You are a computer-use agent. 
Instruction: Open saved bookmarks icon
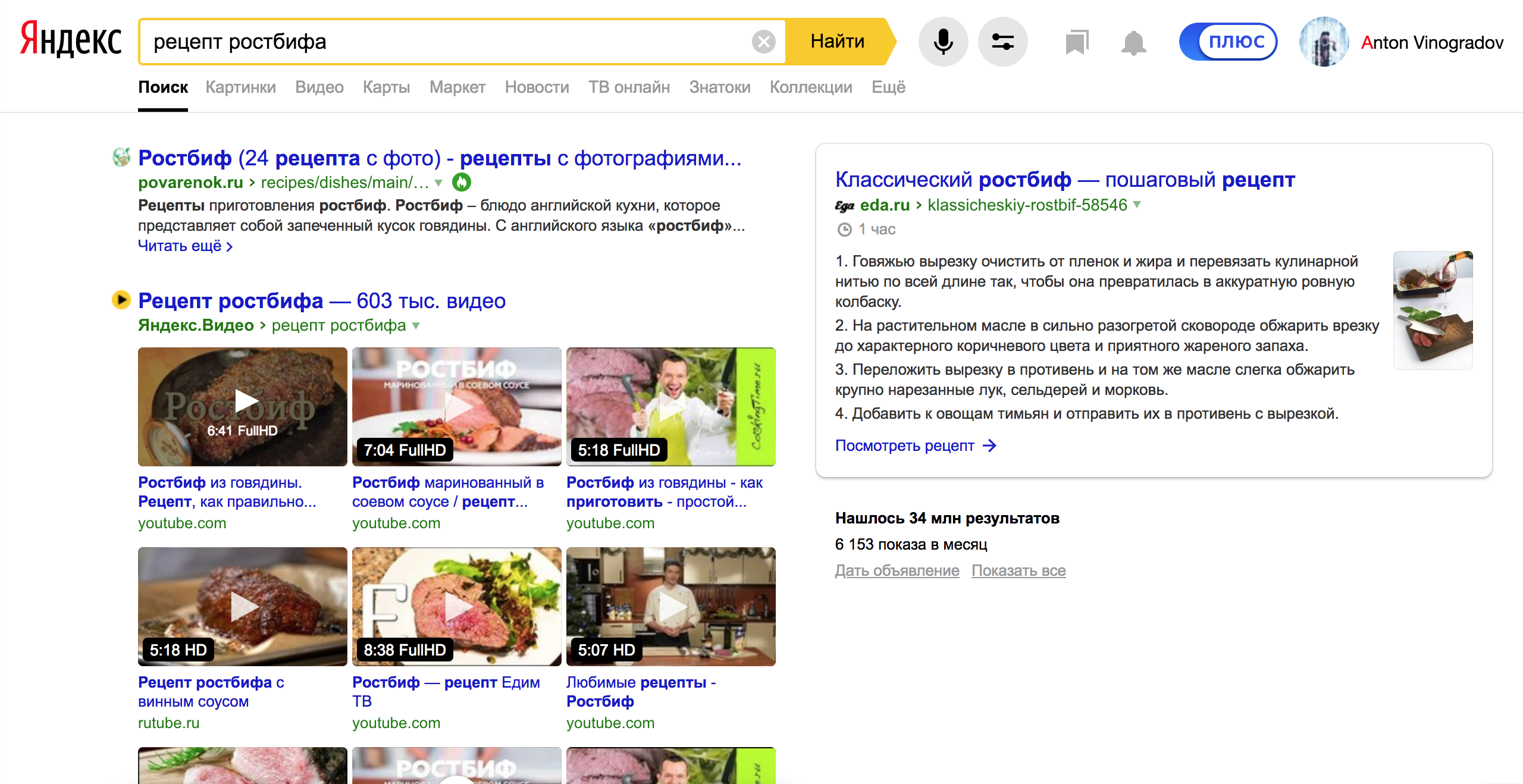[1076, 42]
